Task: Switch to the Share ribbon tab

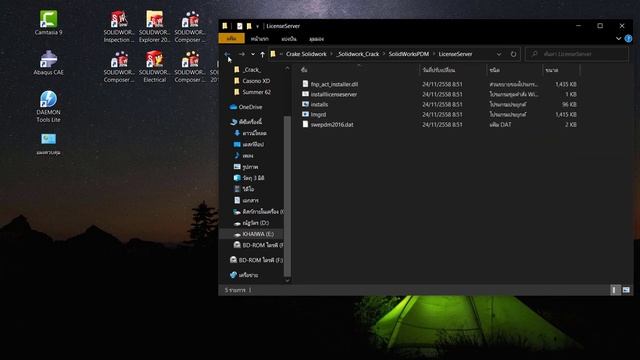Action: coord(289,39)
